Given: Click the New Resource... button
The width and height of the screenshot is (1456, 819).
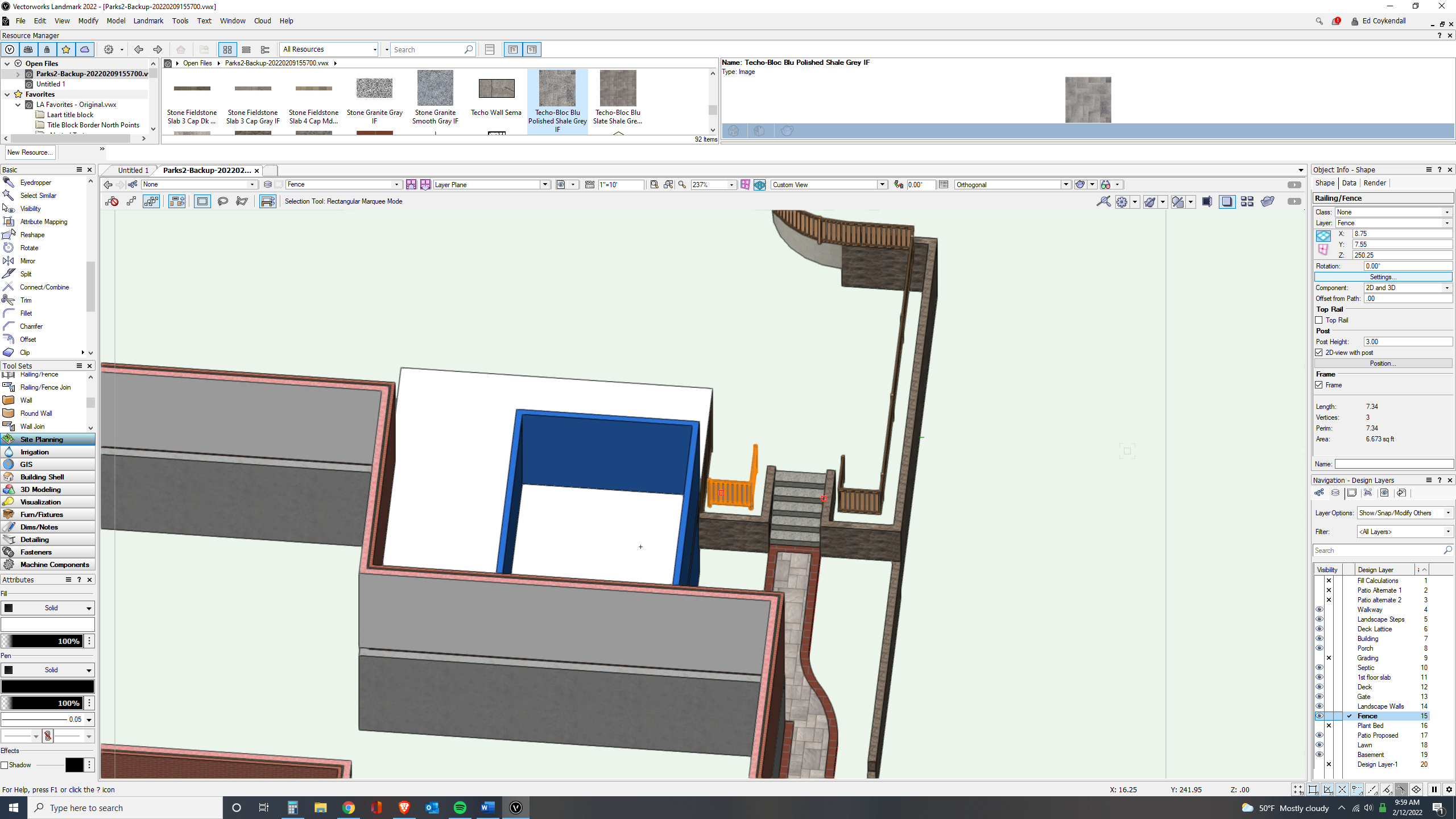Looking at the screenshot, I should [x=30, y=152].
